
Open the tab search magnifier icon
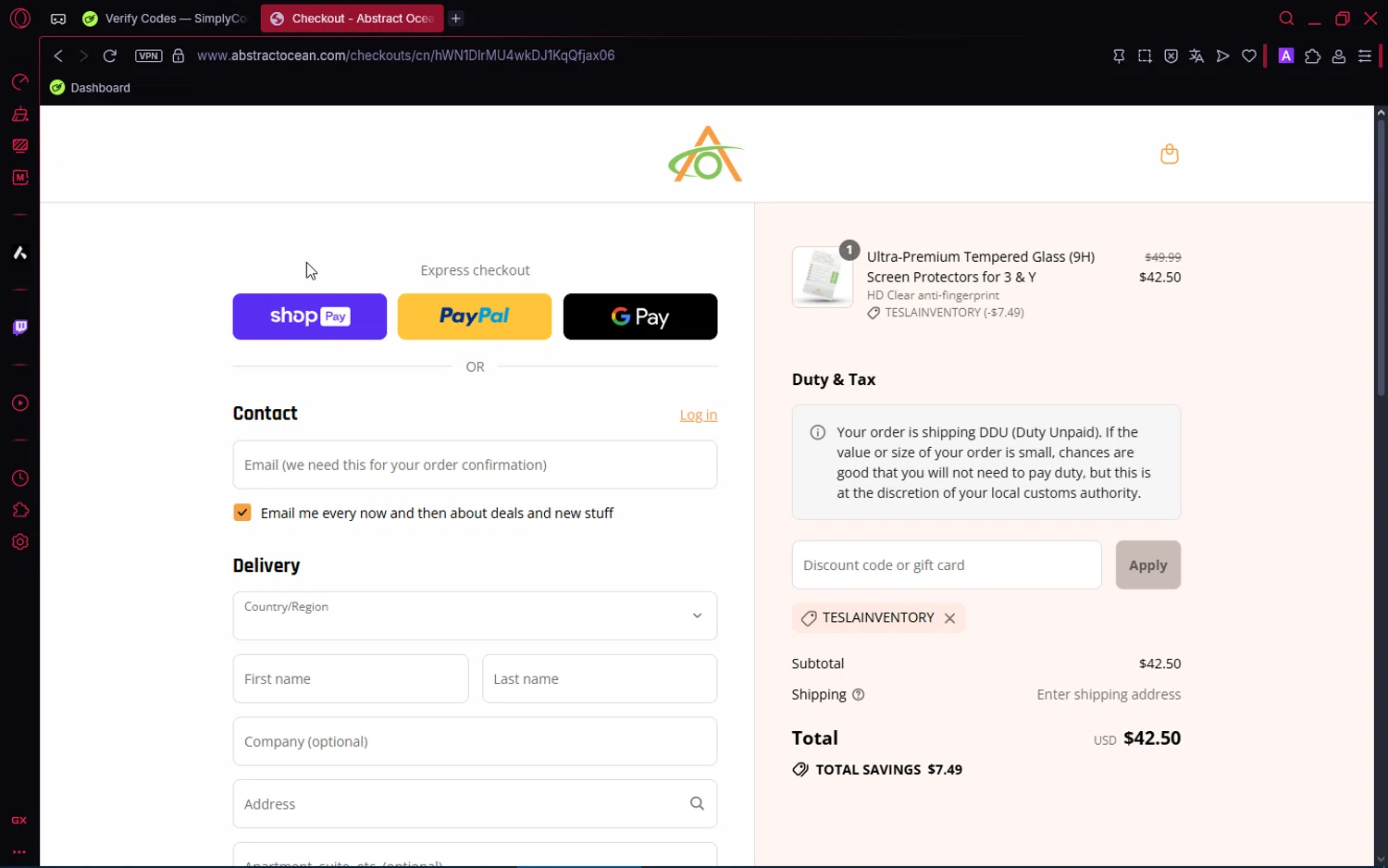pyautogui.click(x=1286, y=19)
